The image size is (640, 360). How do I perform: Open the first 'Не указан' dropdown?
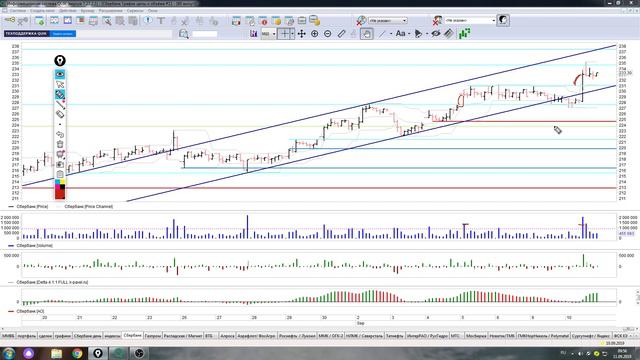[387, 20]
